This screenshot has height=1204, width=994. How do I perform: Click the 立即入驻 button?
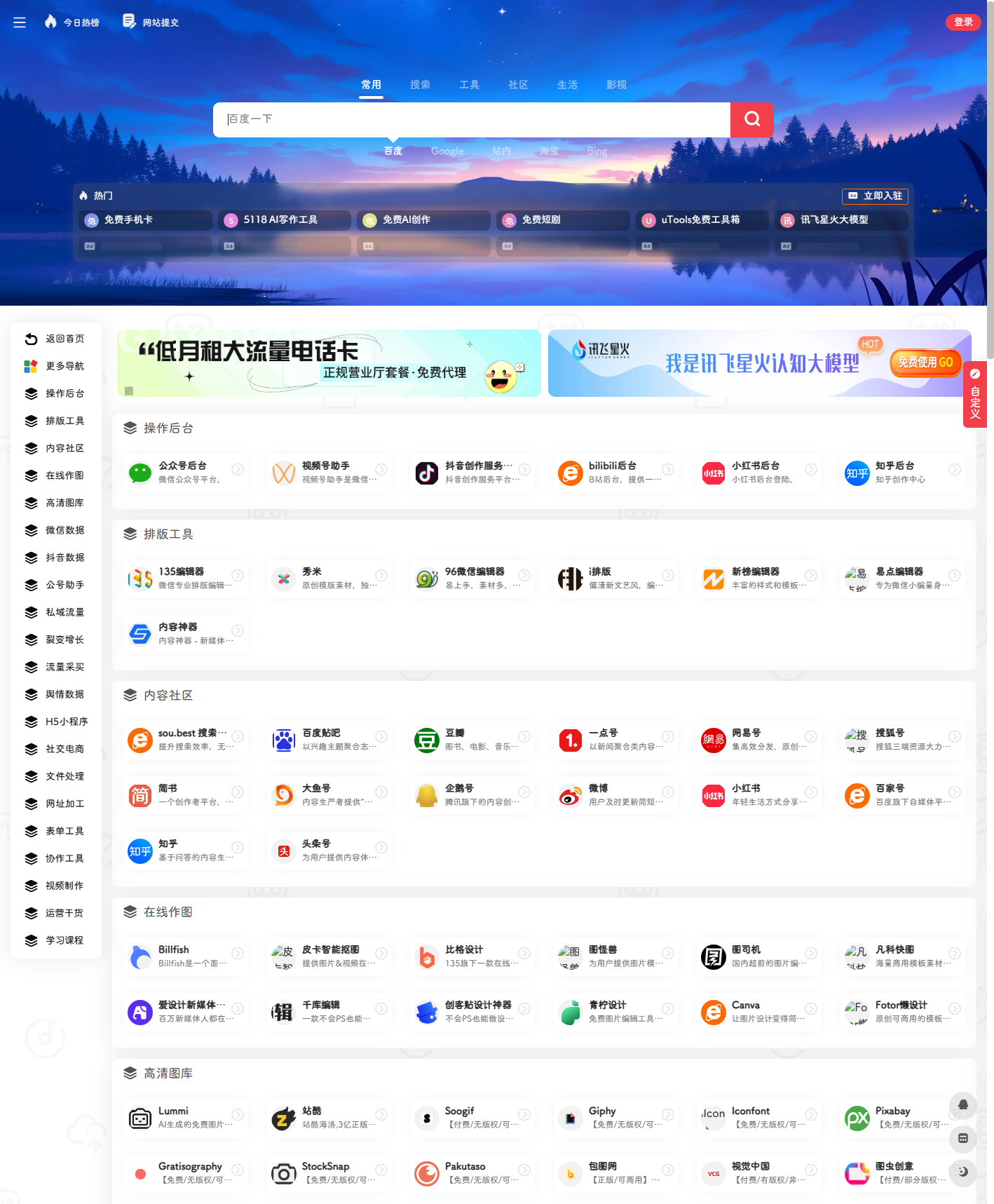point(875,196)
